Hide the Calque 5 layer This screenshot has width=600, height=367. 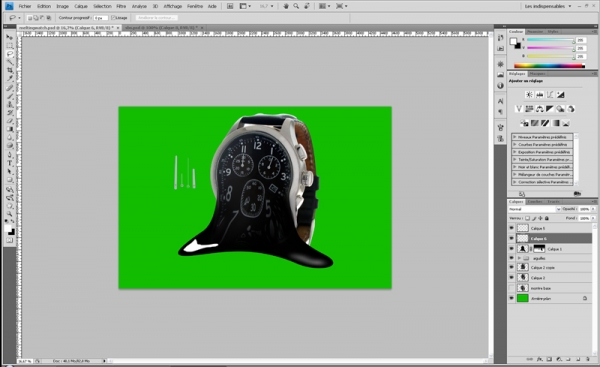(512, 228)
